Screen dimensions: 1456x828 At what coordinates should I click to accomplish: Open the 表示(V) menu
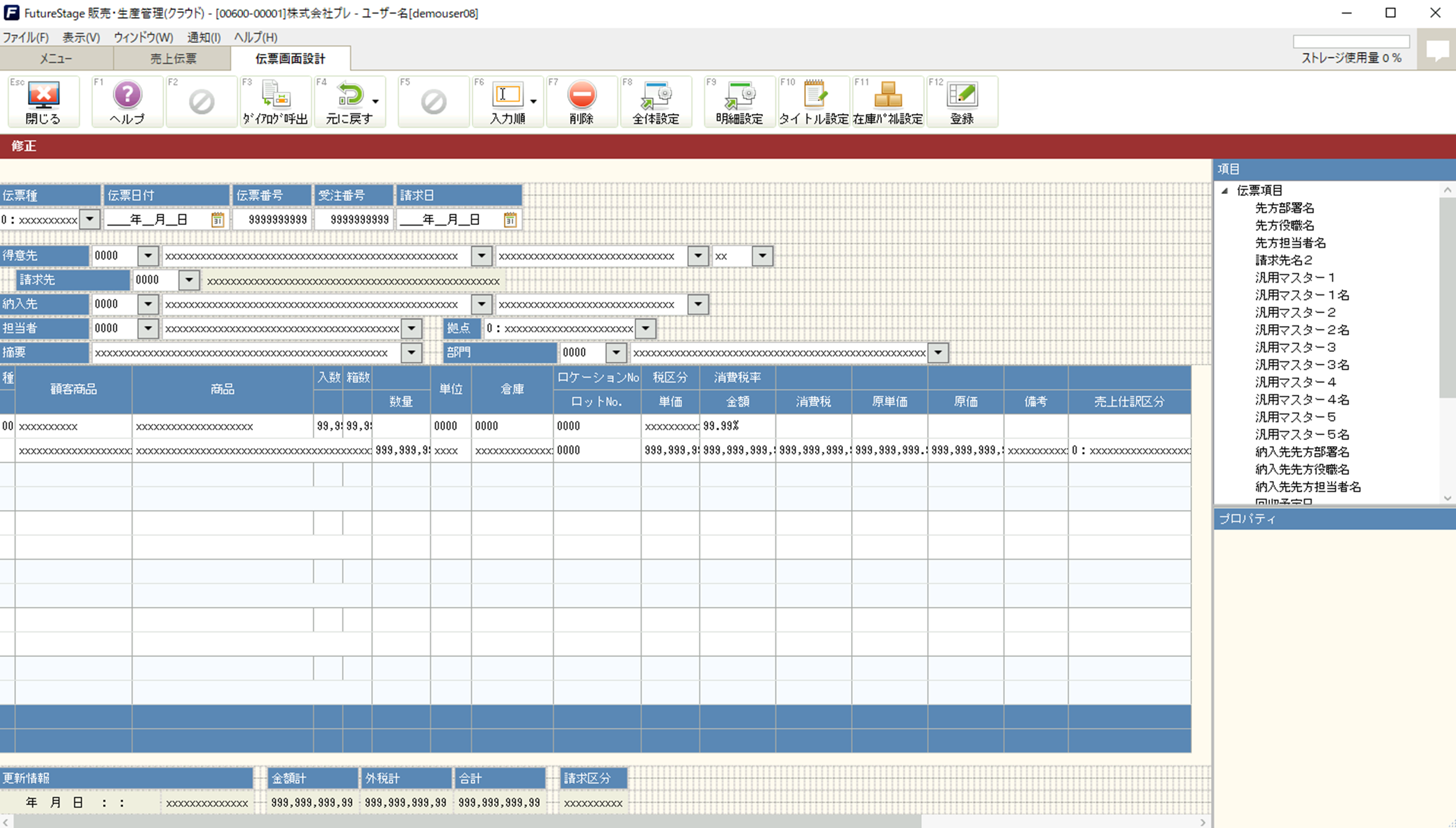[81, 37]
